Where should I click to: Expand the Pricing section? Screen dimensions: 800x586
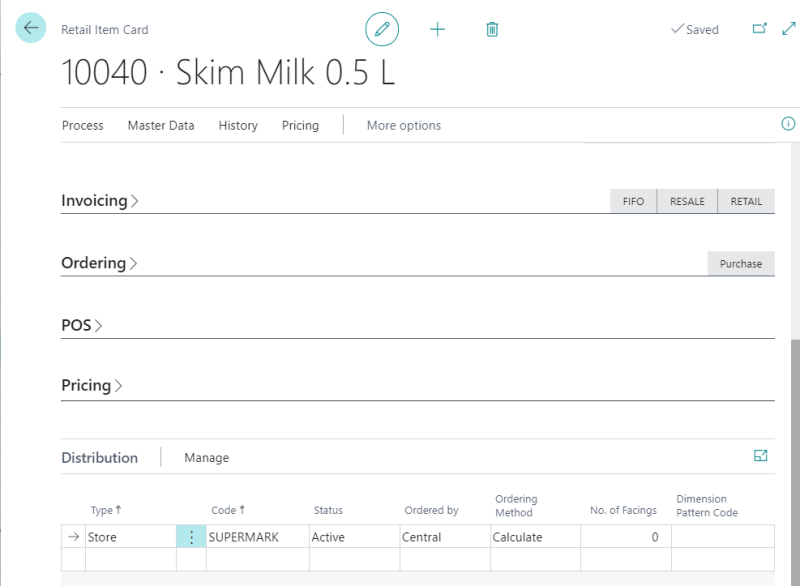click(x=89, y=385)
